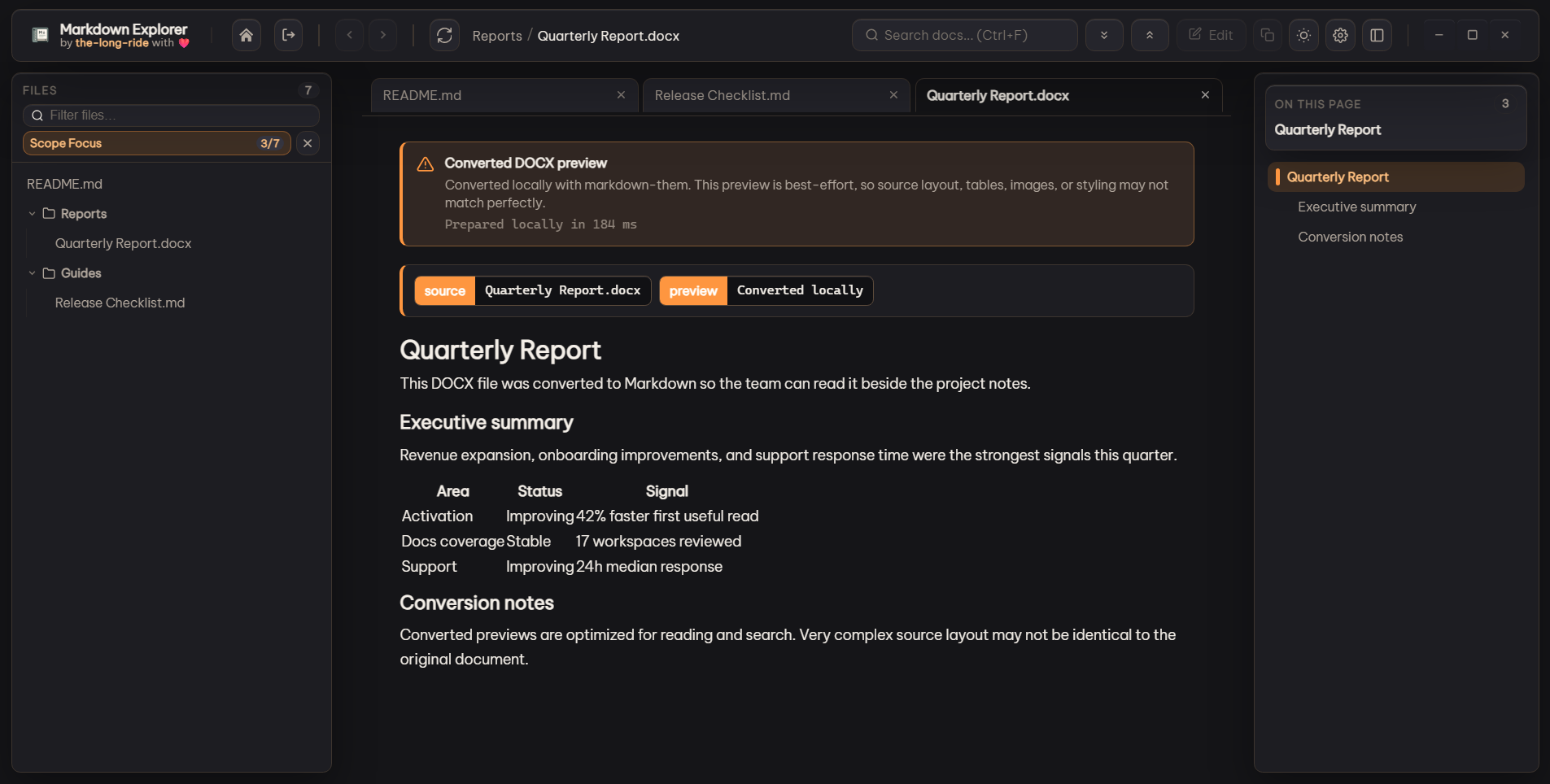Jump to Executive summary outline entry
1550x784 pixels.
[1357, 207]
